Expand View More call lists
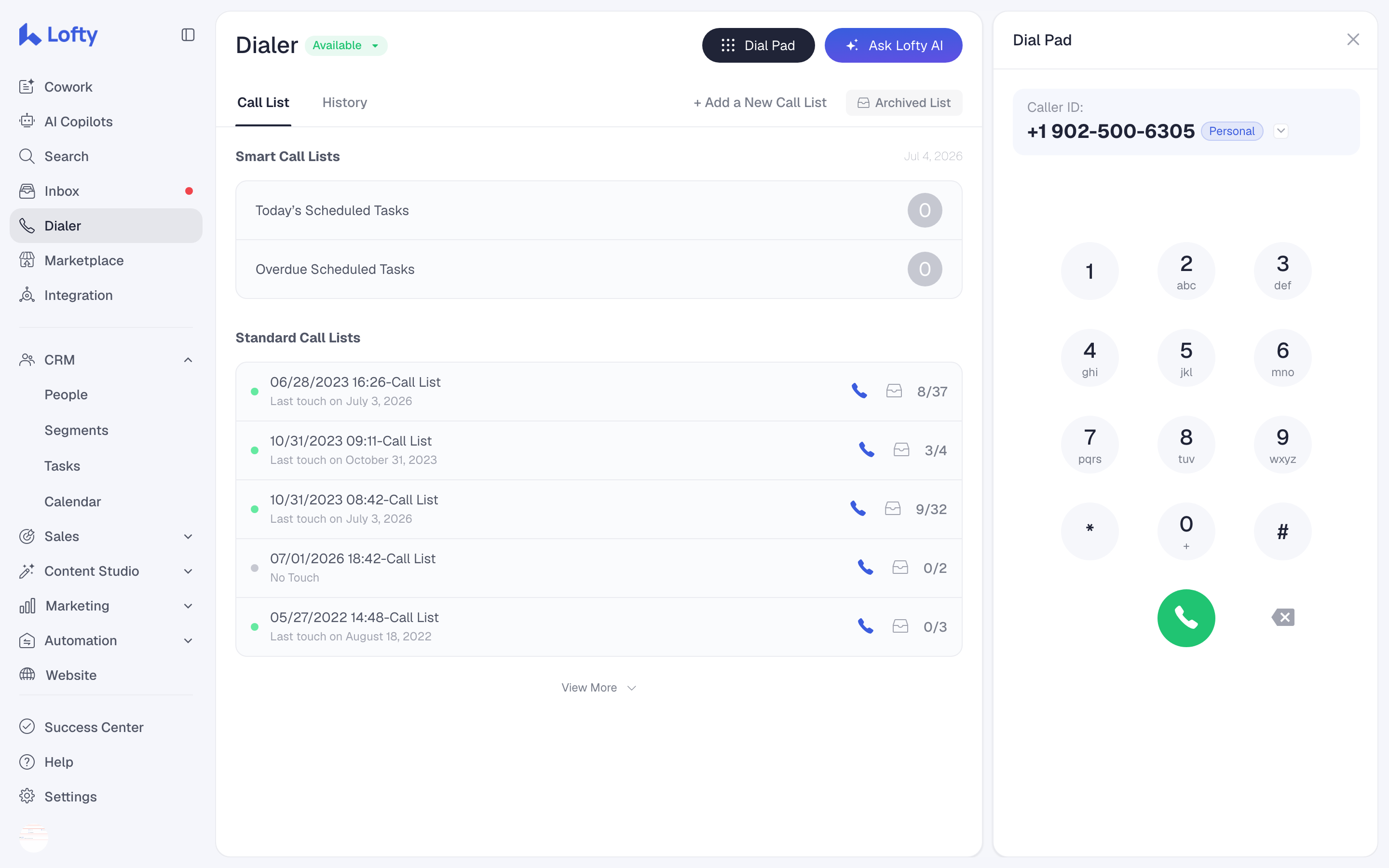The width and height of the screenshot is (1389, 868). point(599,688)
